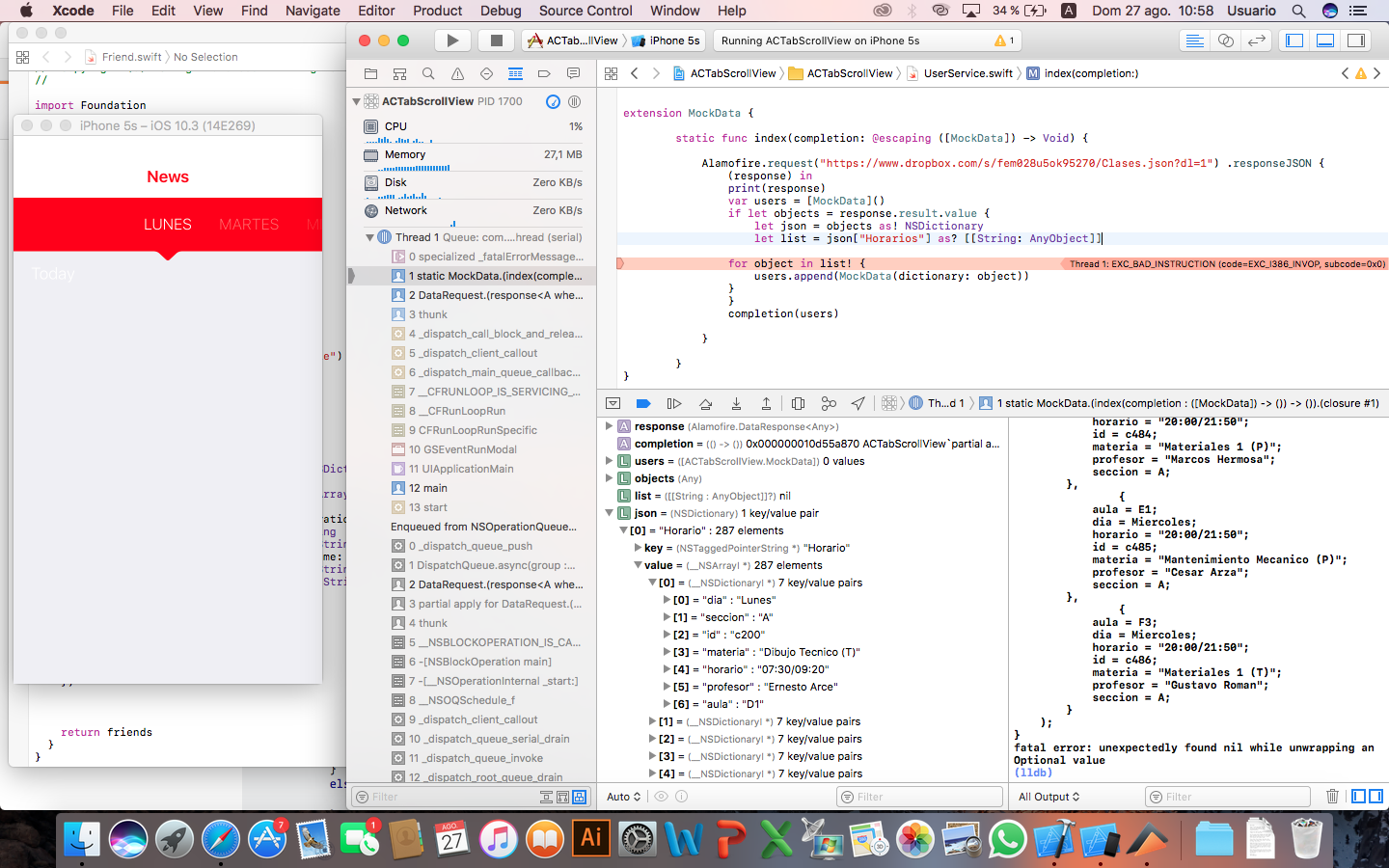This screenshot has width=1389, height=868.
Task: Continue program execution in debug bar
Action: point(674,403)
